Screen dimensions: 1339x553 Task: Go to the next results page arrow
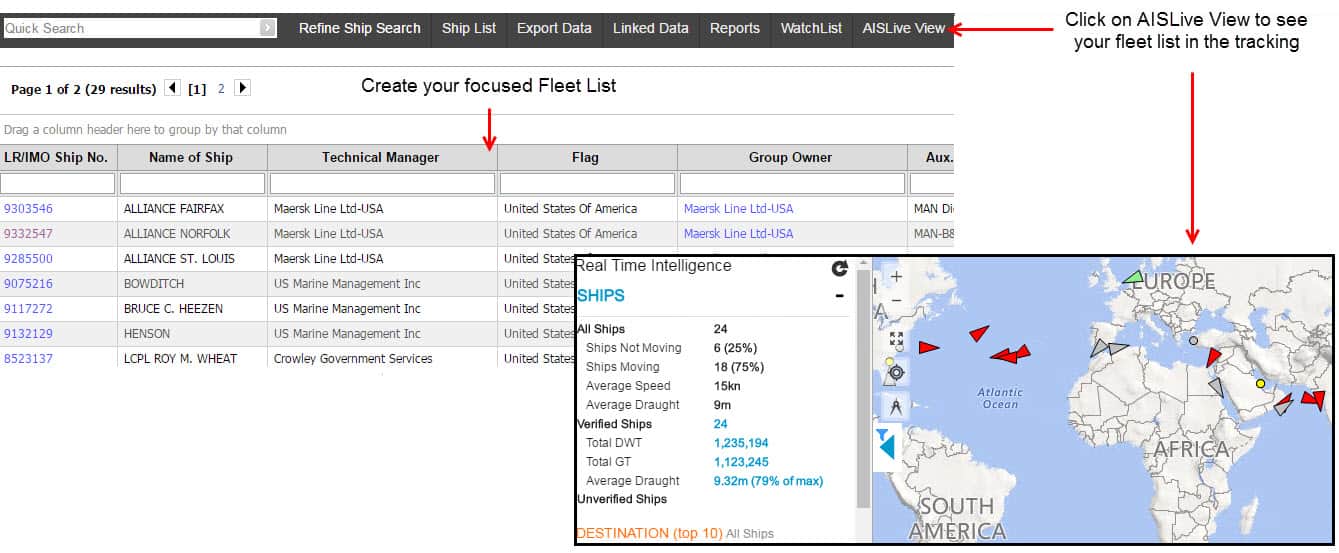click(x=242, y=88)
